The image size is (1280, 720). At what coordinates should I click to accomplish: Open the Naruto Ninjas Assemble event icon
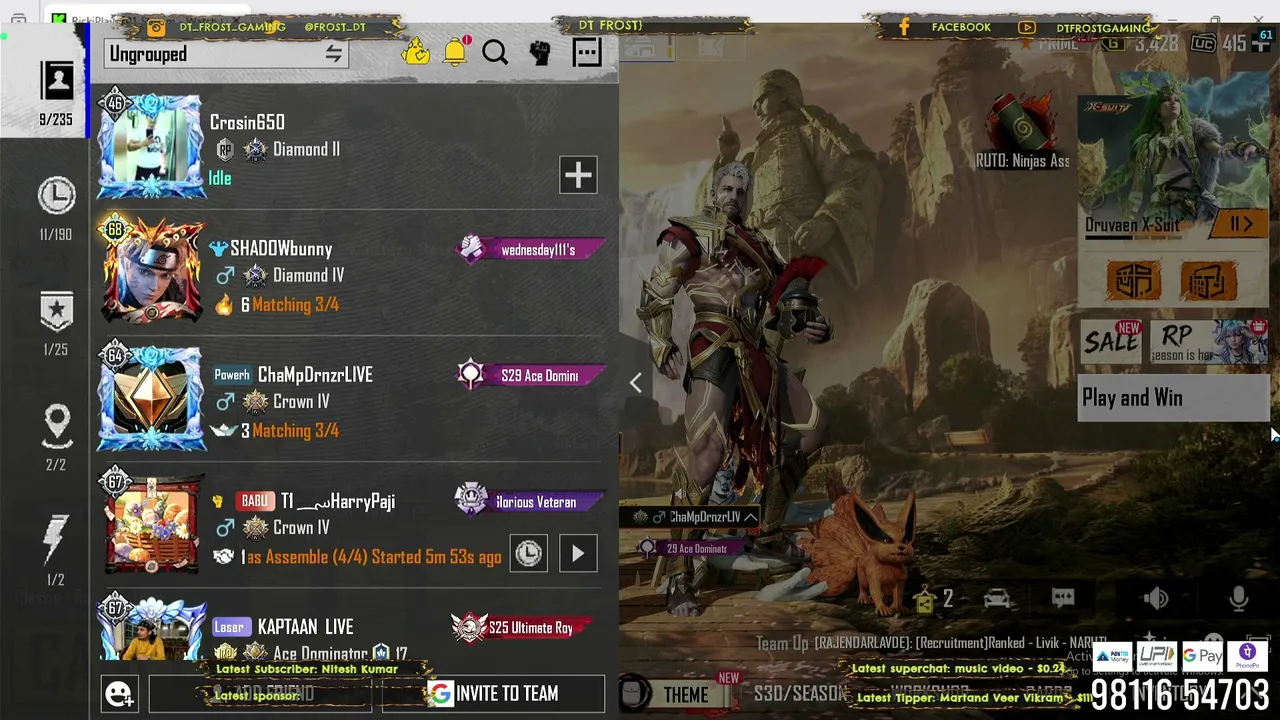point(1022,131)
